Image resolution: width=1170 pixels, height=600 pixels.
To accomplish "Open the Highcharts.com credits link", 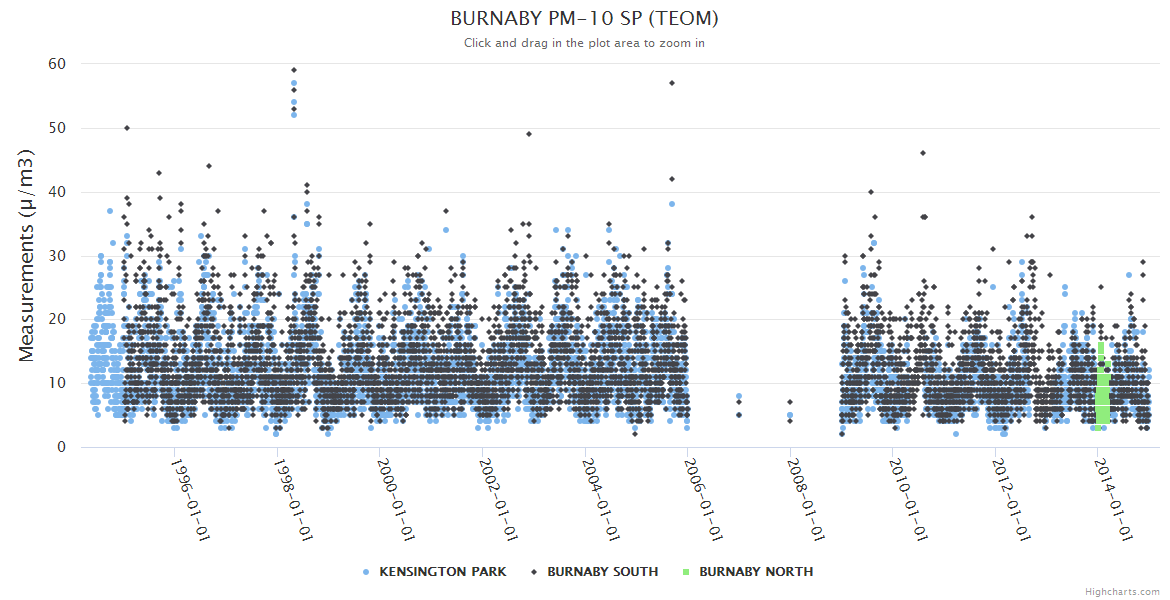I will point(1122,592).
